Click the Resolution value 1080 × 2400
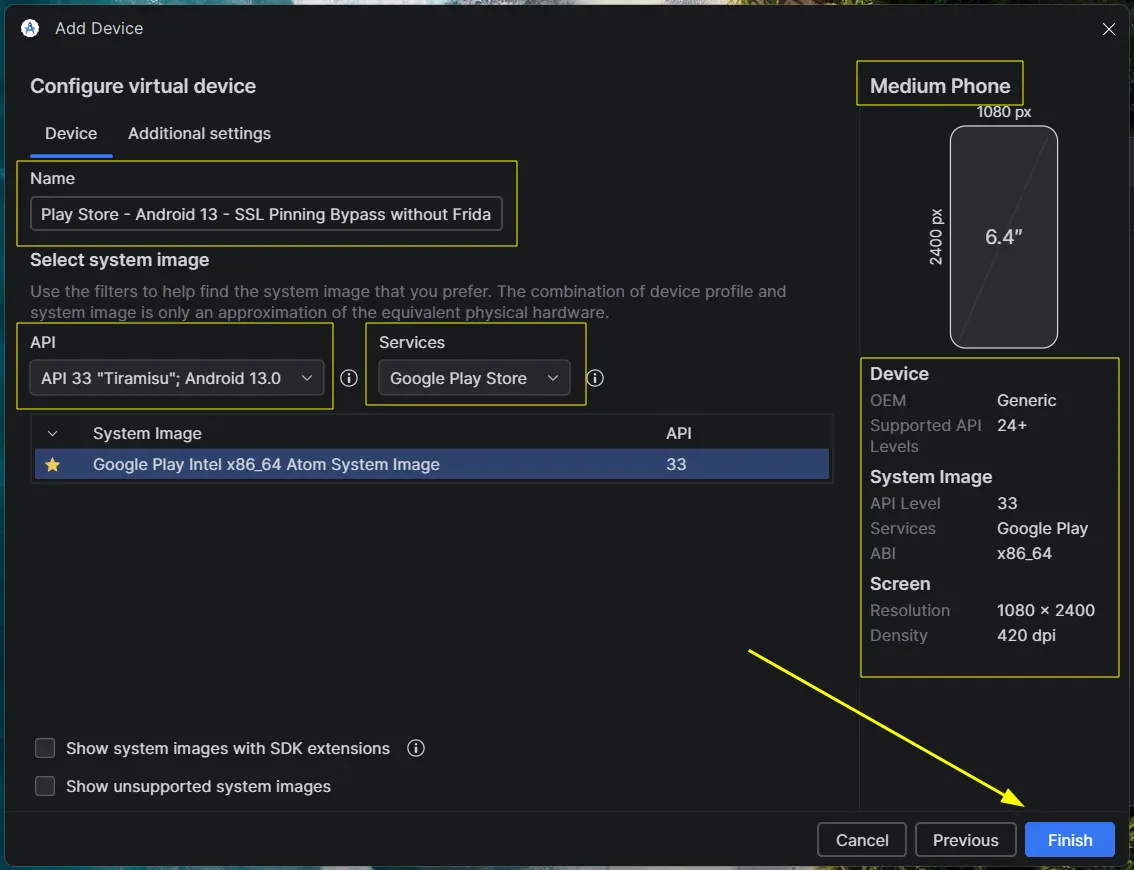The height and width of the screenshot is (870, 1134). click(x=1046, y=610)
